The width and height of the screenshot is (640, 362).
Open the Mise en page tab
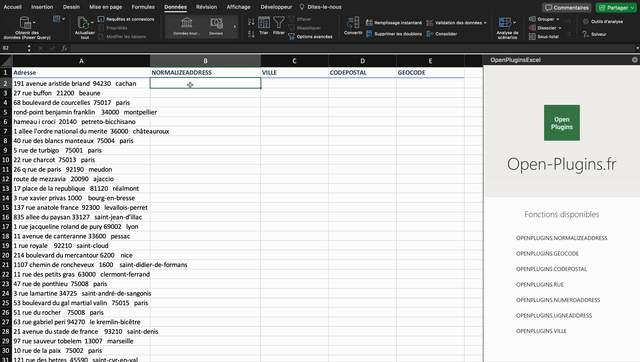[105, 7]
